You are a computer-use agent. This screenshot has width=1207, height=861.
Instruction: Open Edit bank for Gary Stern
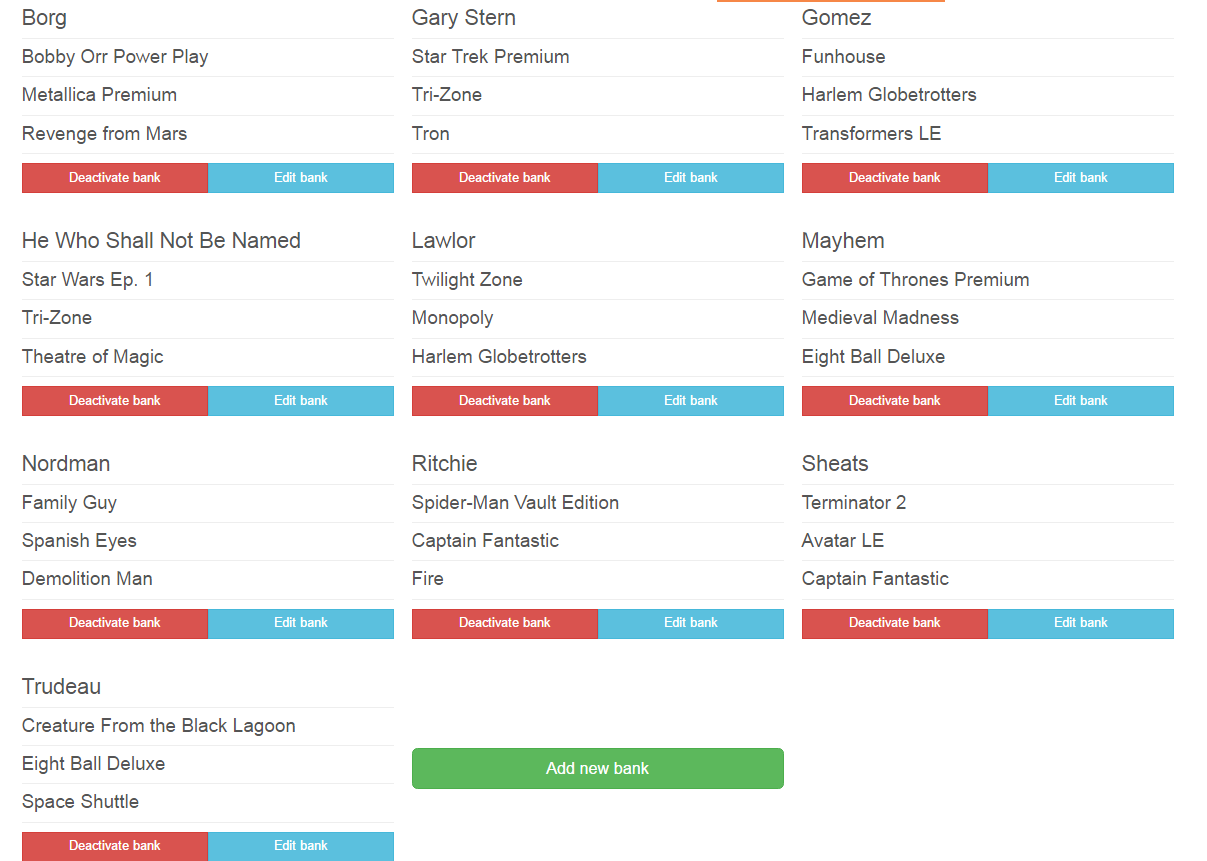tap(691, 178)
